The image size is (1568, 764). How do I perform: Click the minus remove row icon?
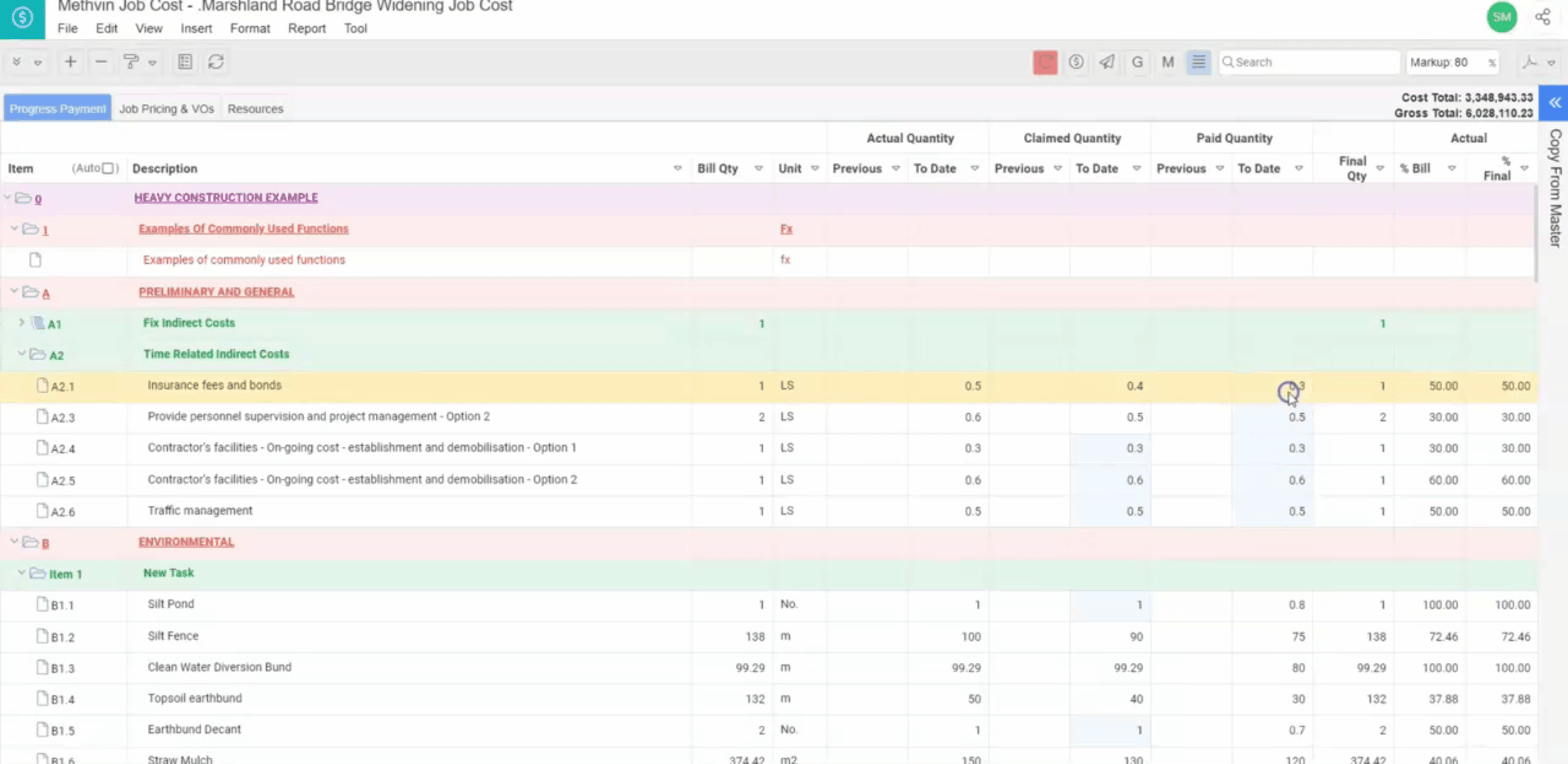tap(101, 62)
